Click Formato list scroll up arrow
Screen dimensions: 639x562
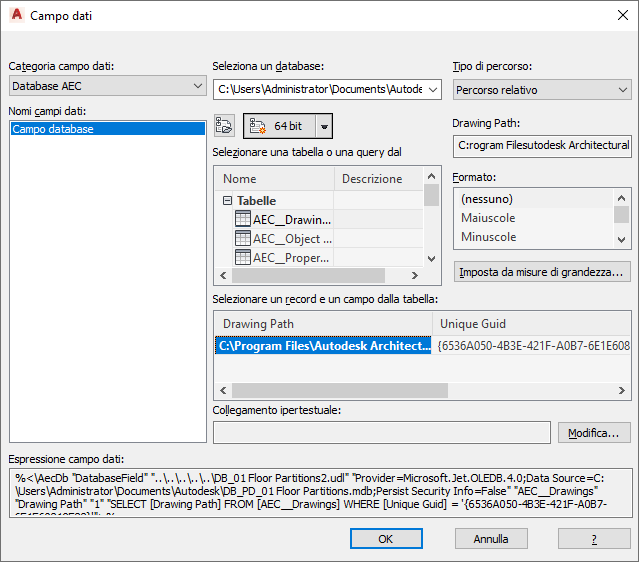pos(621,198)
